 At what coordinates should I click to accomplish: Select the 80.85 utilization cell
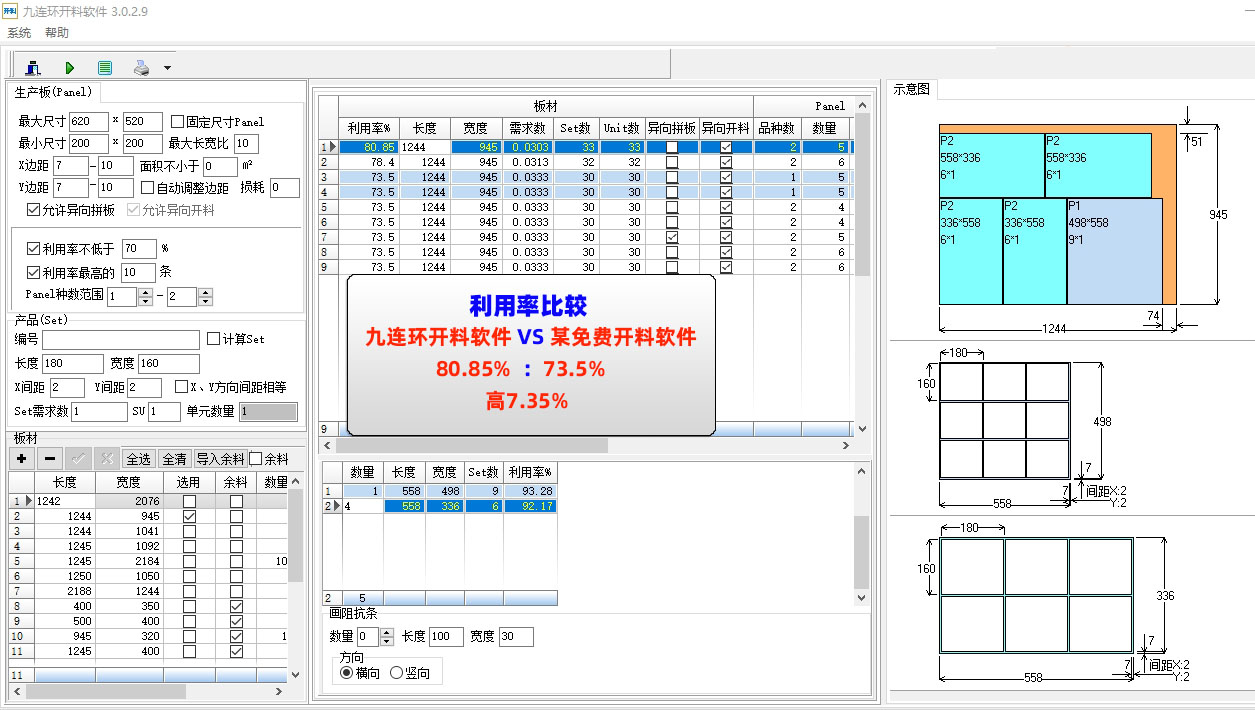[x=369, y=148]
